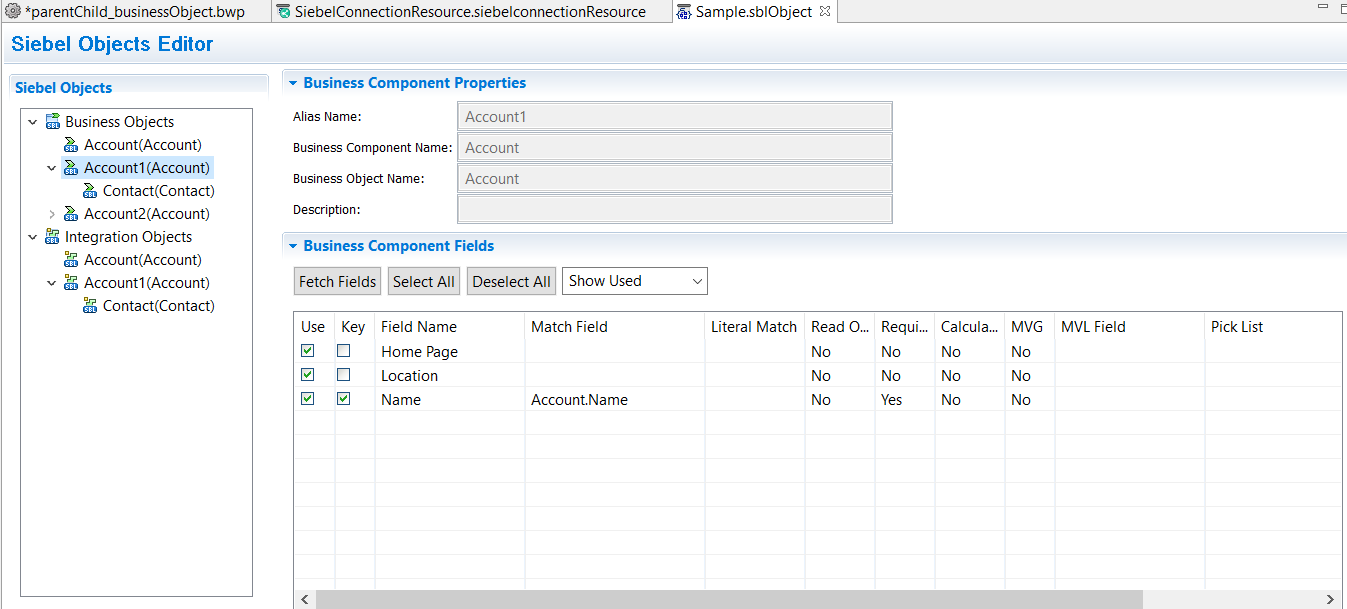
Task: Collapse the Business Objects tree node
Action: pyautogui.click(x=33, y=122)
